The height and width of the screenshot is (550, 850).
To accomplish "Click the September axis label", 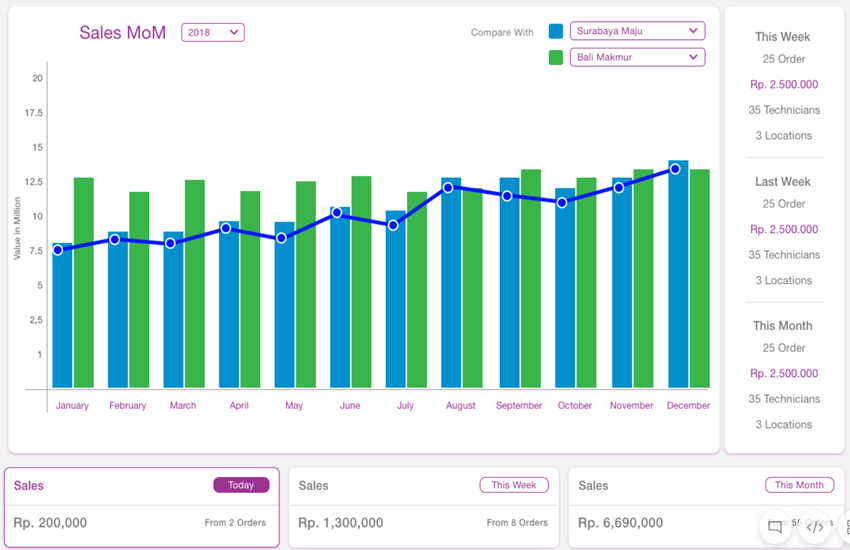I will [519, 405].
